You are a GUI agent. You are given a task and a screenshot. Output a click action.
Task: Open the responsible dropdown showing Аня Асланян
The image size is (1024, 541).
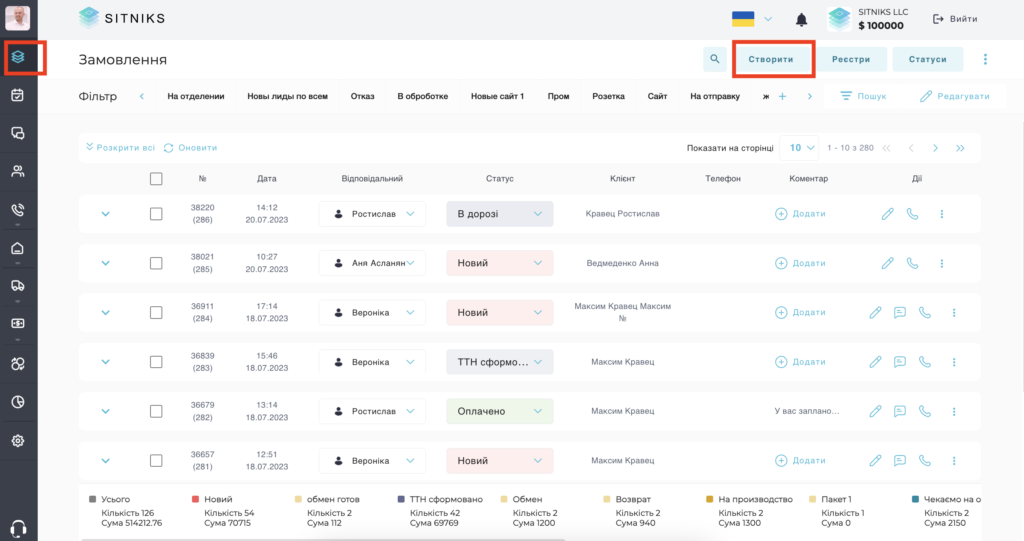pos(372,263)
